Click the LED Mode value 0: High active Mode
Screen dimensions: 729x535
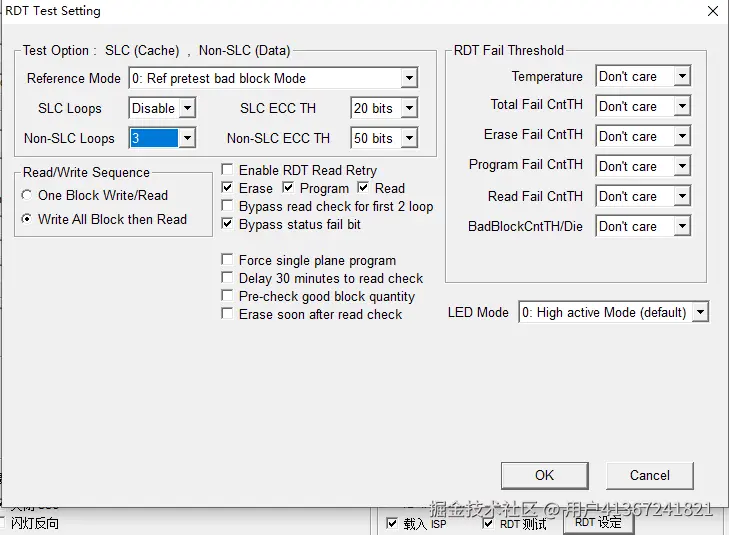pyautogui.click(x=606, y=312)
